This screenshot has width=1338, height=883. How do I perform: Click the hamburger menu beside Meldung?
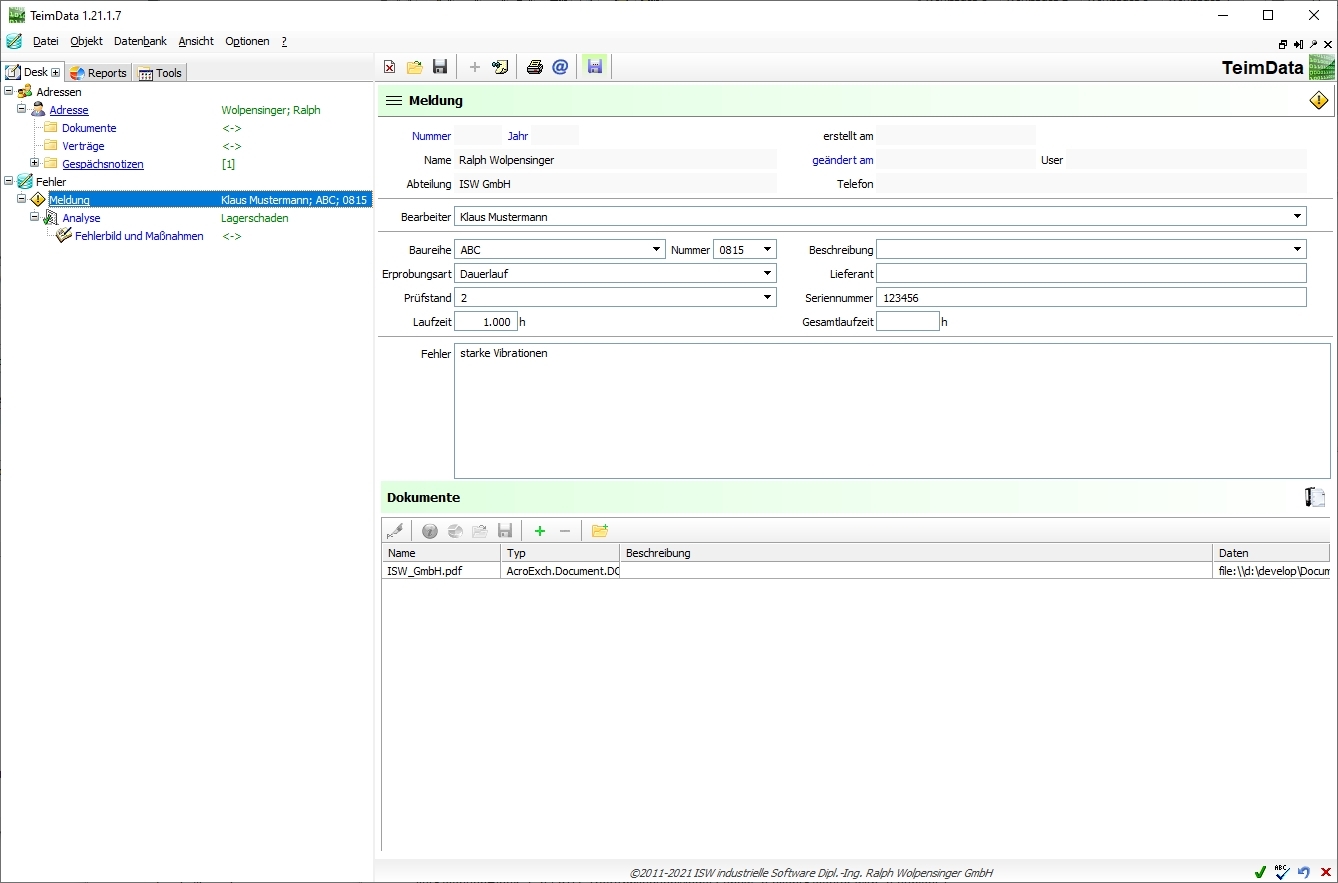coord(394,101)
